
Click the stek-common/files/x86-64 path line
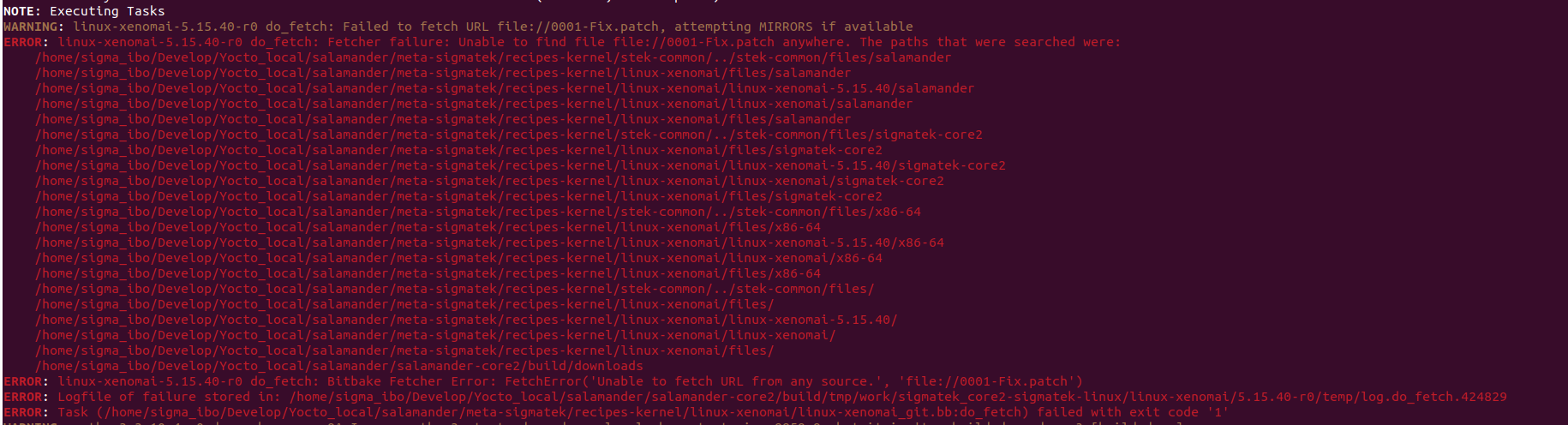[x=477, y=212]
